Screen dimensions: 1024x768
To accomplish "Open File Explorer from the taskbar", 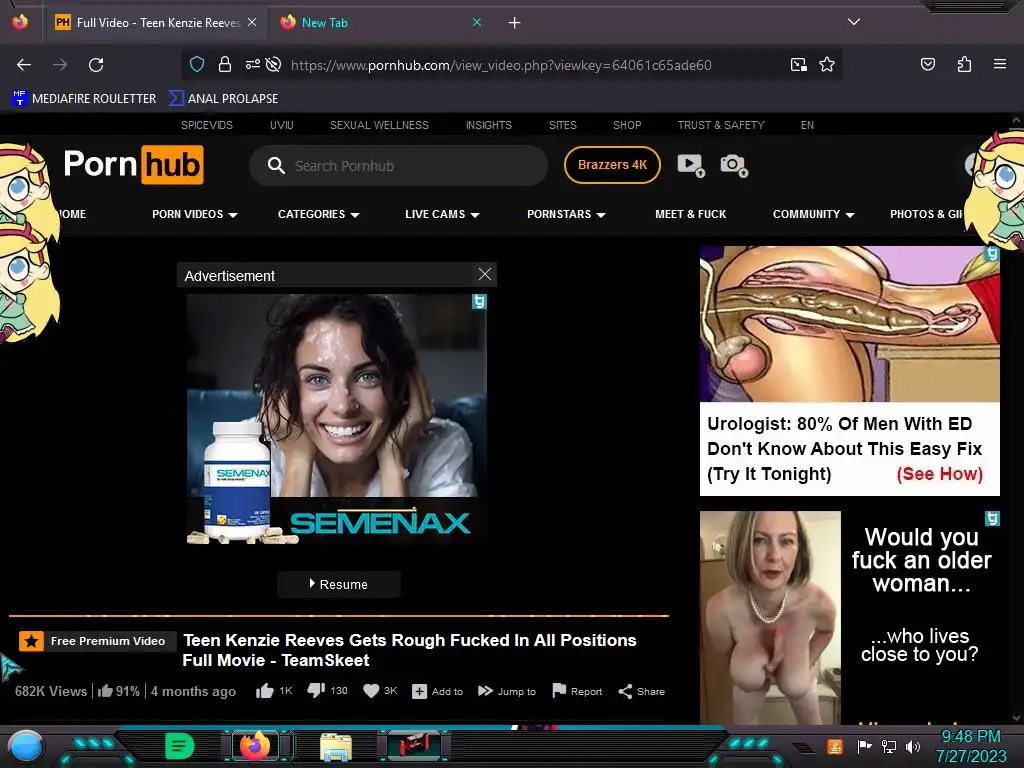I will (x=336, y=747).
